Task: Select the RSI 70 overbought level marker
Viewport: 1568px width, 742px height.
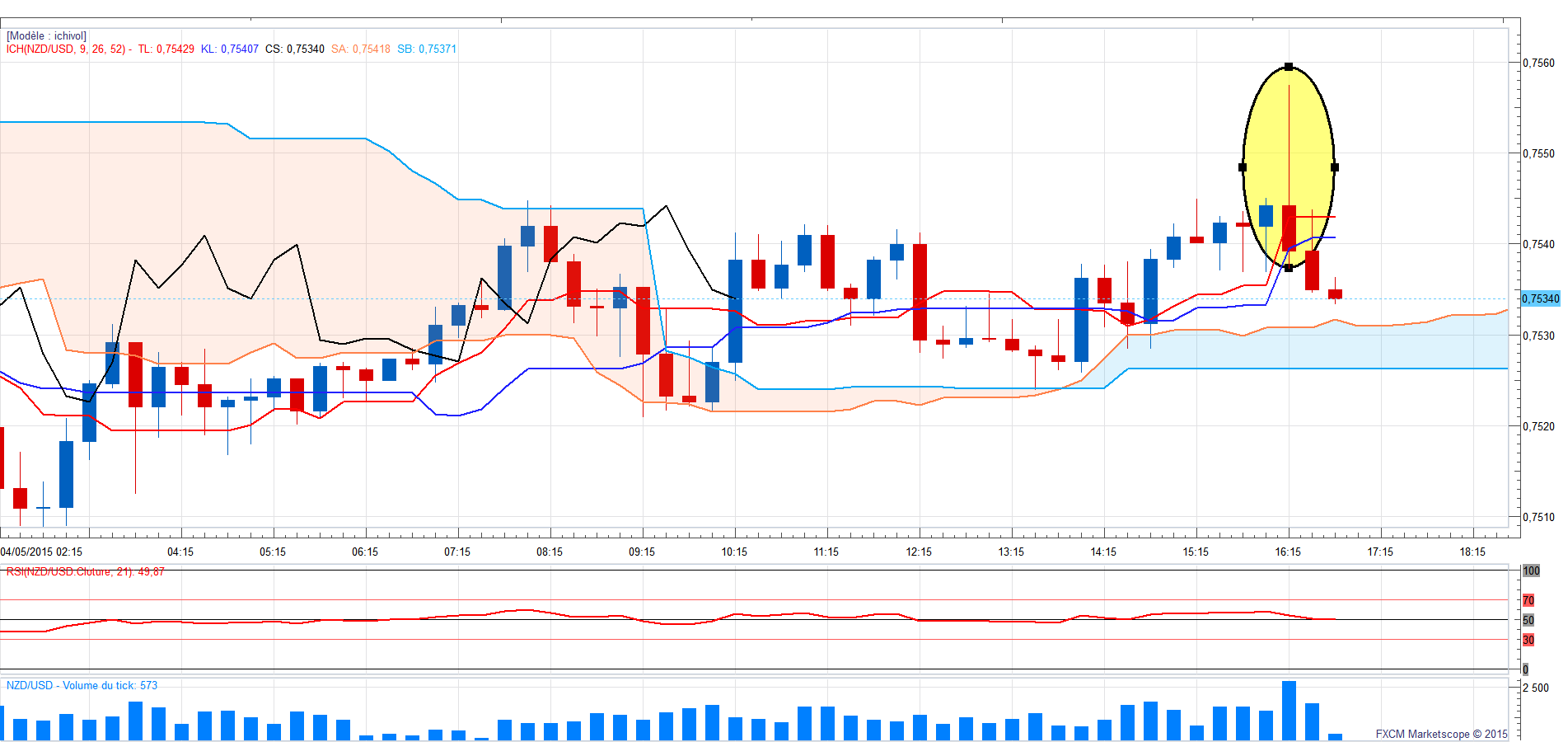Action: (x=1528, y=600)
